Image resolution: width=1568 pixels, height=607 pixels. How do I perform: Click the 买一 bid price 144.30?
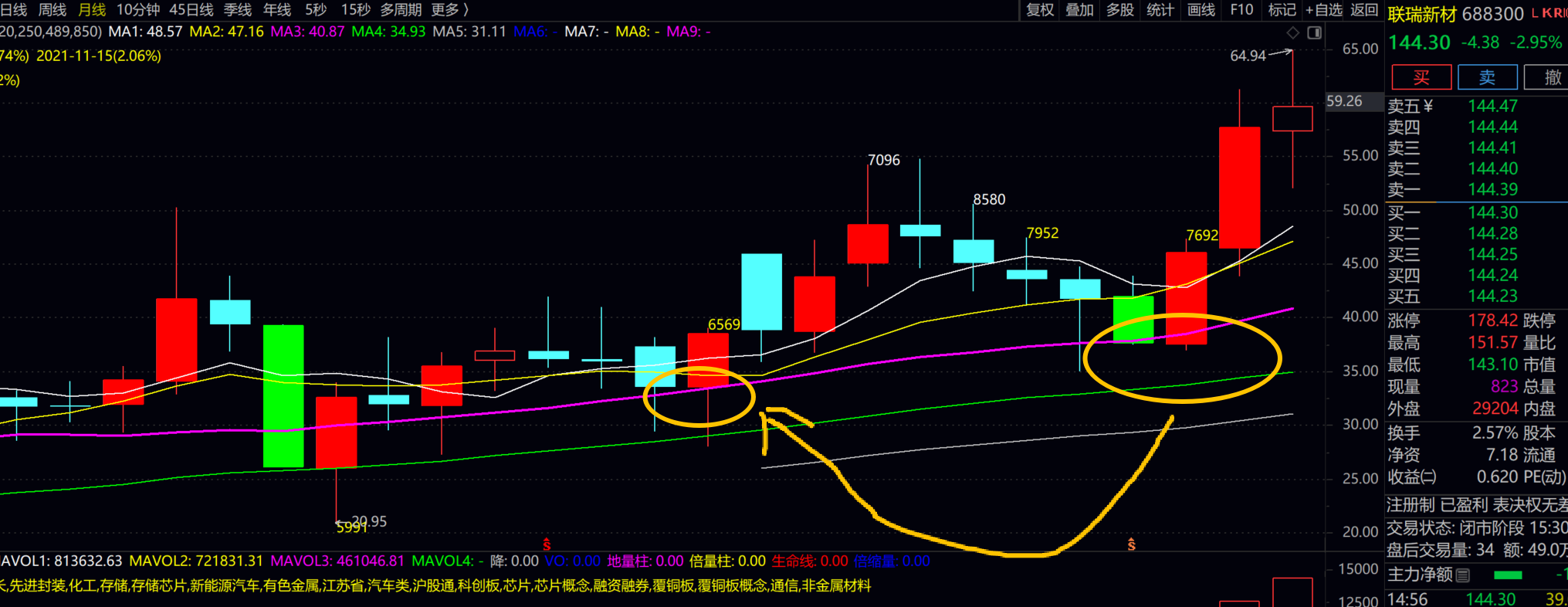coord(1493,212)
